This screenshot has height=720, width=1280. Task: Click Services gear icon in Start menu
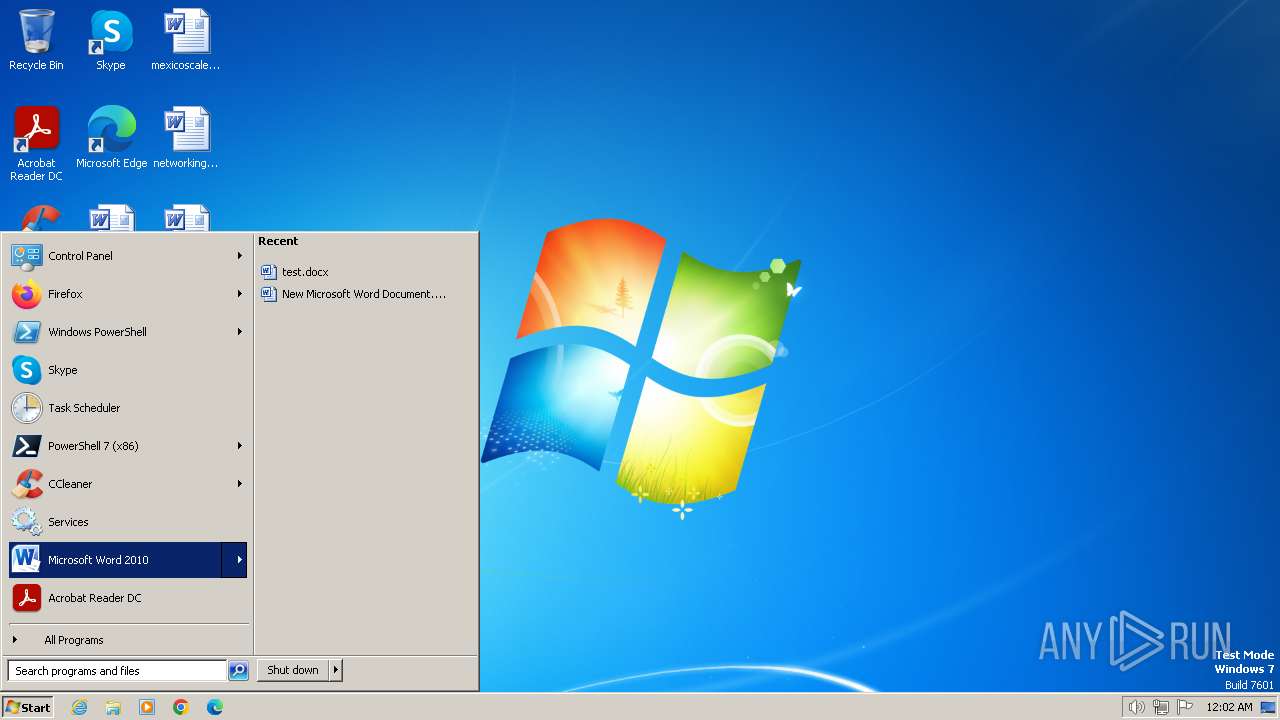pyautogui.click(x=27, y=522)
